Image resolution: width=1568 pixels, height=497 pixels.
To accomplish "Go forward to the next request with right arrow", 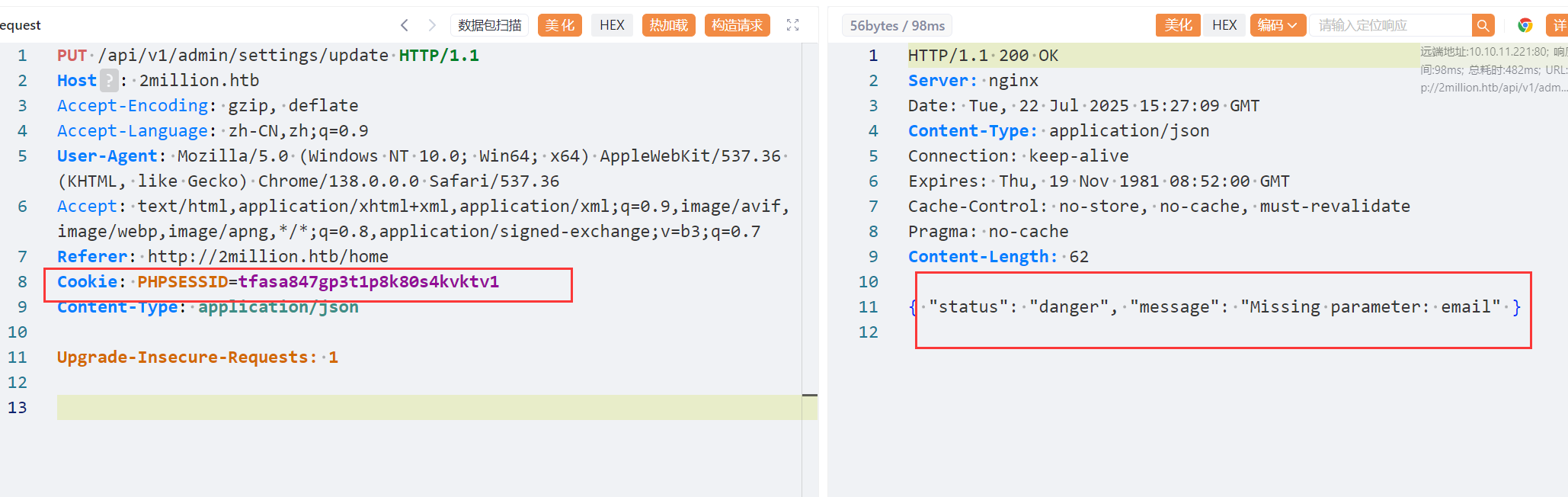I will click(432, 25).
